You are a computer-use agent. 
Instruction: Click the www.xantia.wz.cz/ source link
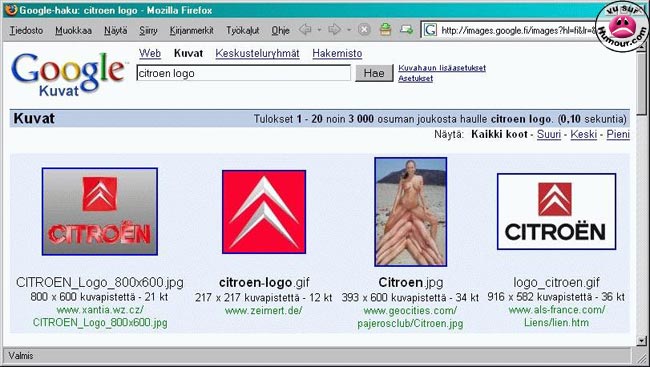pyautogui.click(x=100, y=316)
